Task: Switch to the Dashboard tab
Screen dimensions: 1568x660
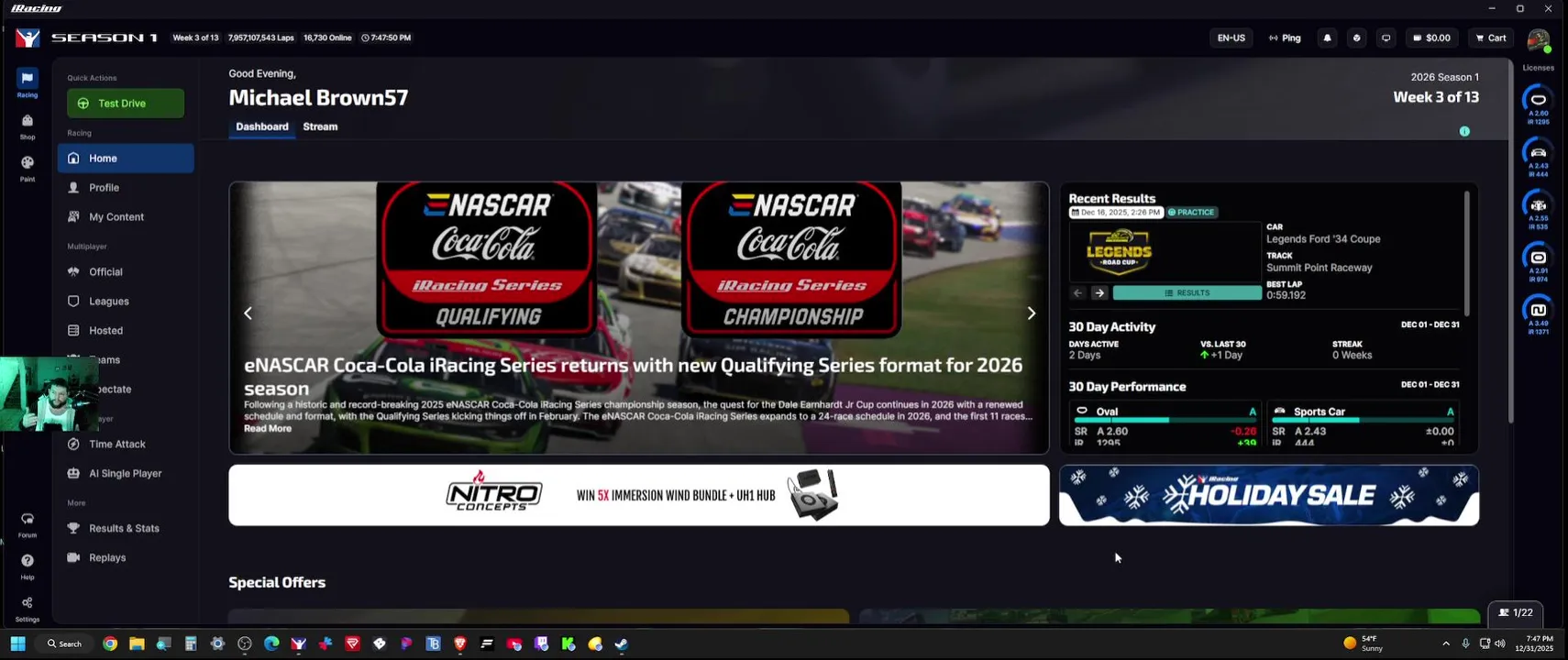Action: (262, 126)
